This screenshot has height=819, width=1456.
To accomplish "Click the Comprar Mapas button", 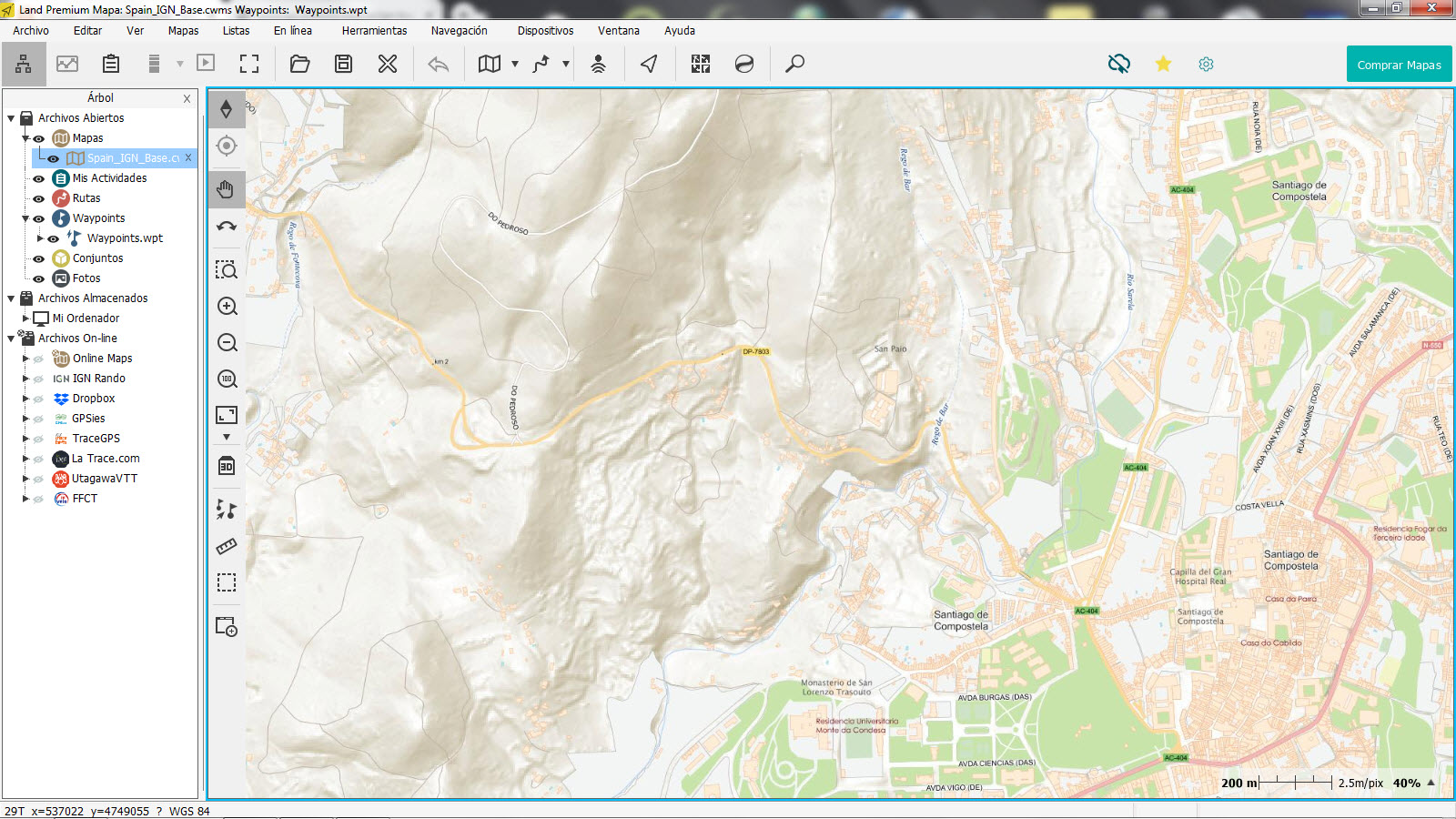I will coord(1399,64).
